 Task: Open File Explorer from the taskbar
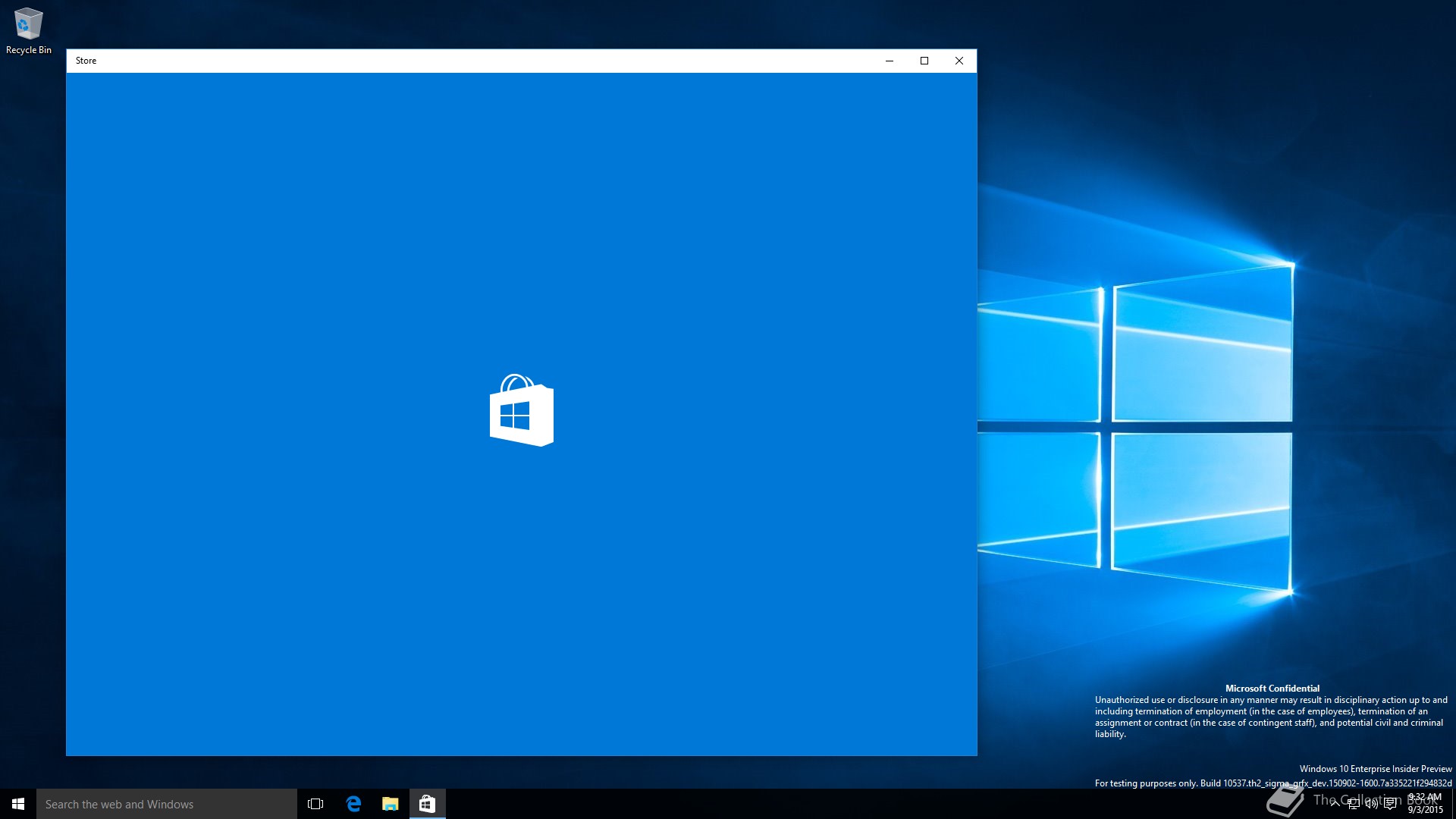pyautogui.click(x=390, y=804)
